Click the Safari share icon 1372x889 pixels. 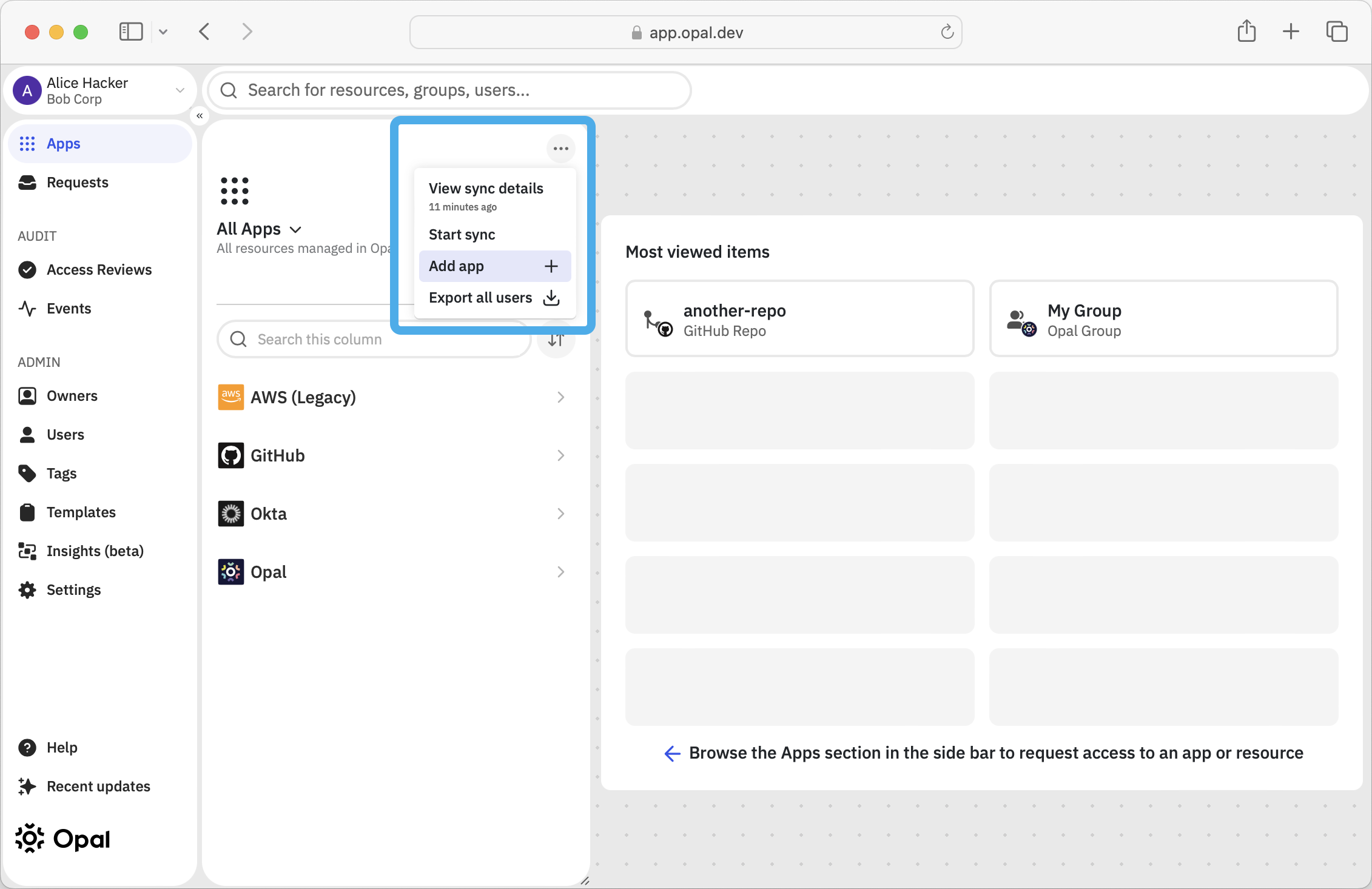point(1247,31)
